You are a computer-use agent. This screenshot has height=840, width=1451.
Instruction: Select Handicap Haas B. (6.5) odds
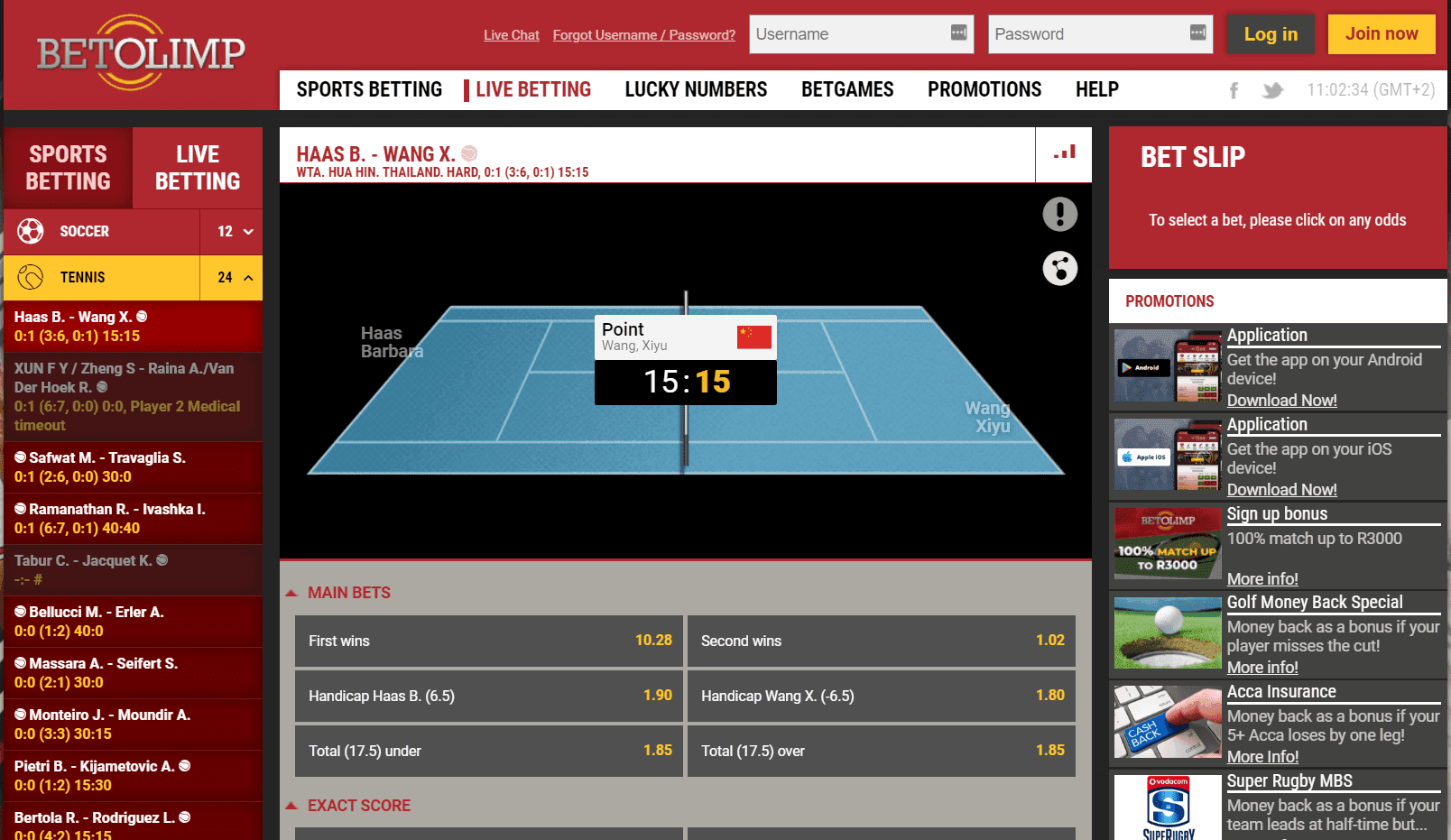pos(488,696)
